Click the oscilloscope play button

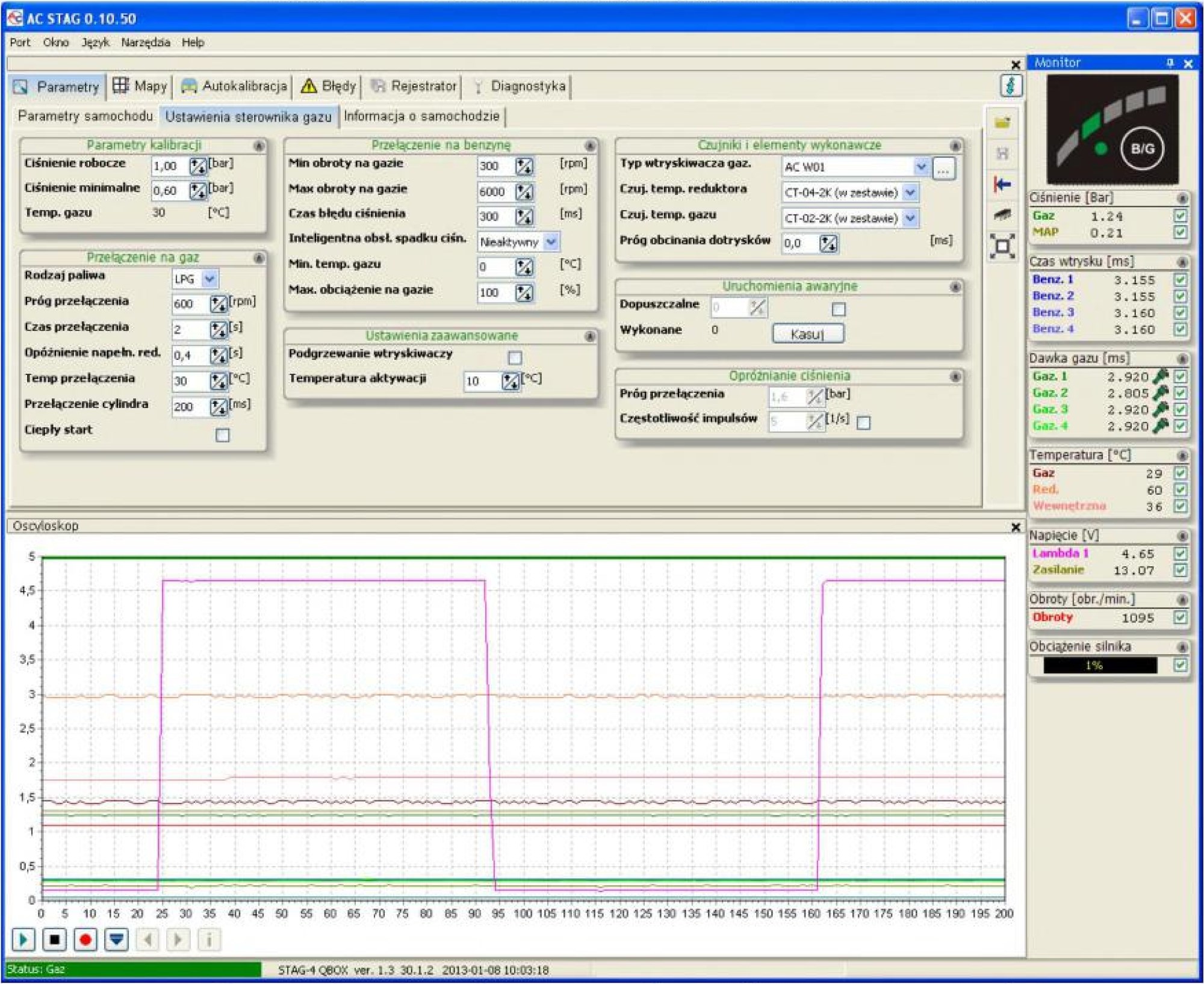[x=23, y=939]
